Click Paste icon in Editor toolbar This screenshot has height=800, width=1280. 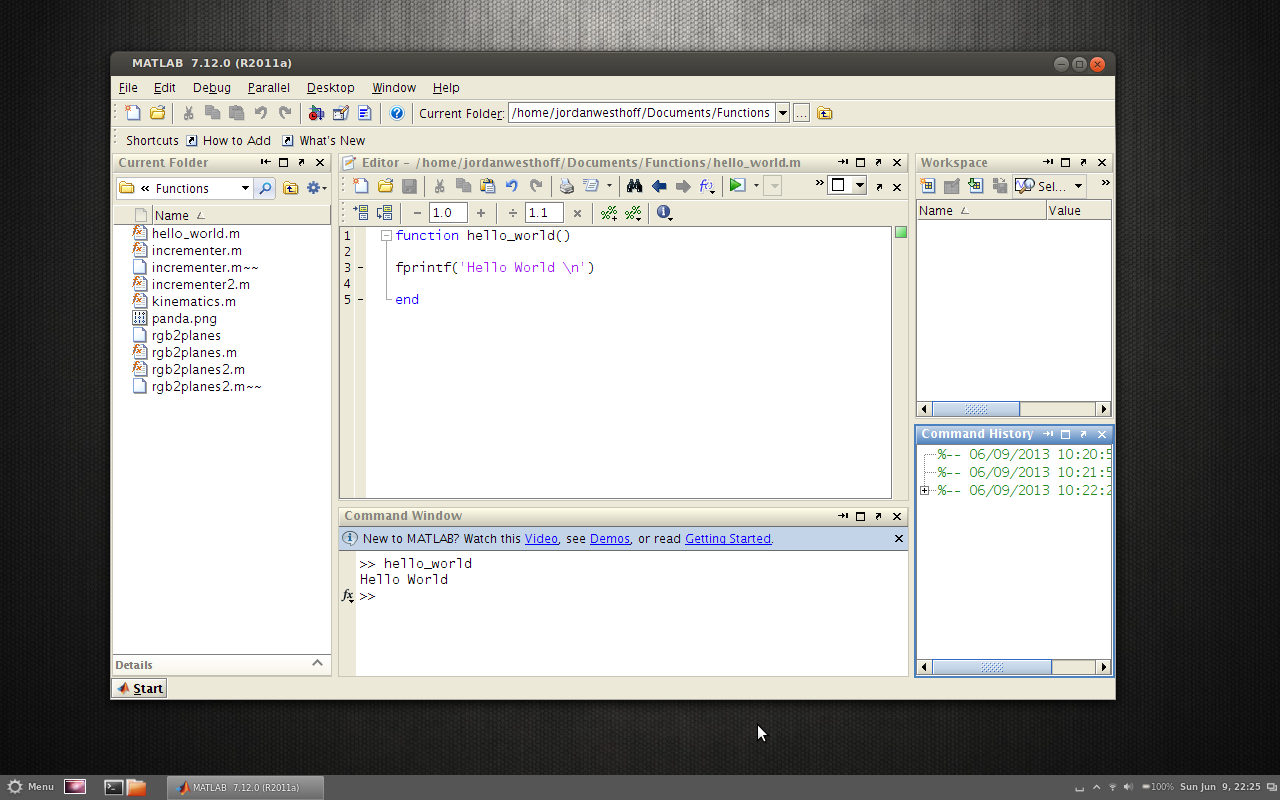pos(487,186)
